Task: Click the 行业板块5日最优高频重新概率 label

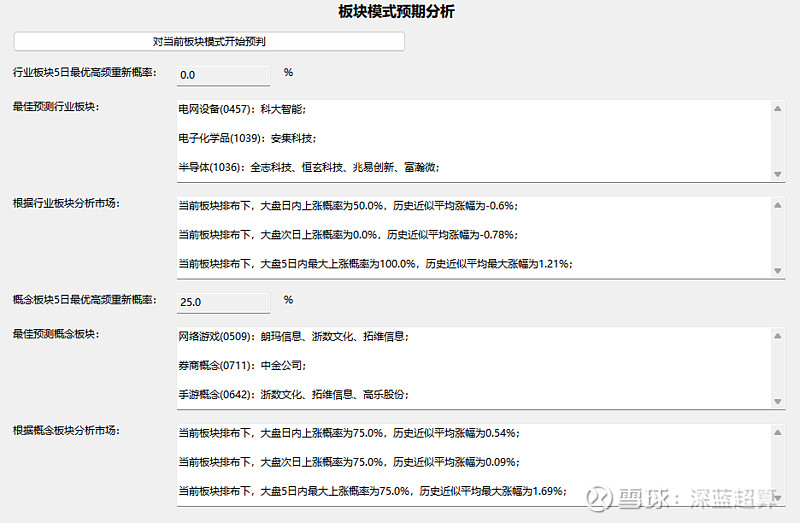Action: tap(85, 72)
